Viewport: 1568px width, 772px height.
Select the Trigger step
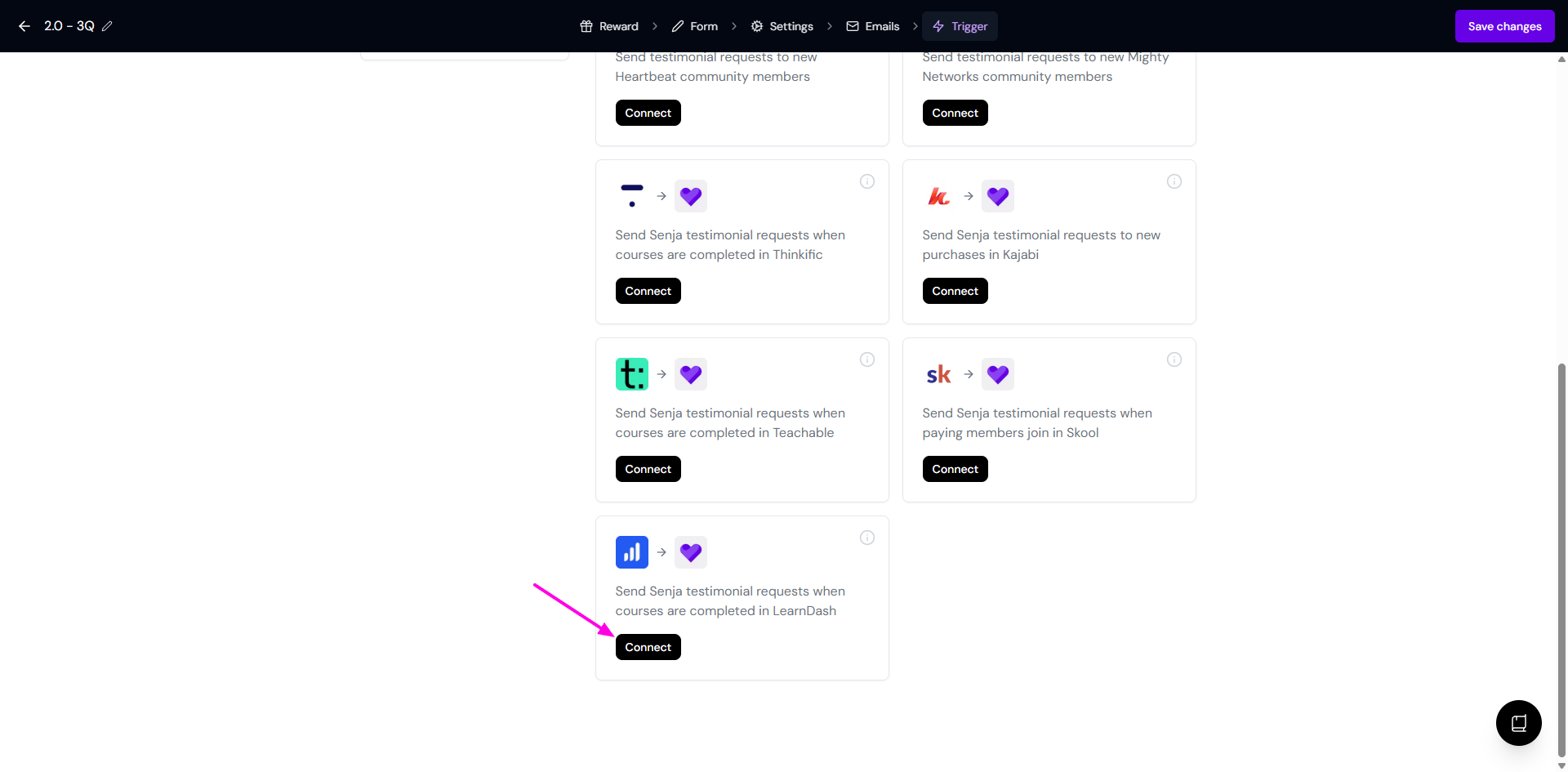pos(960,26)
